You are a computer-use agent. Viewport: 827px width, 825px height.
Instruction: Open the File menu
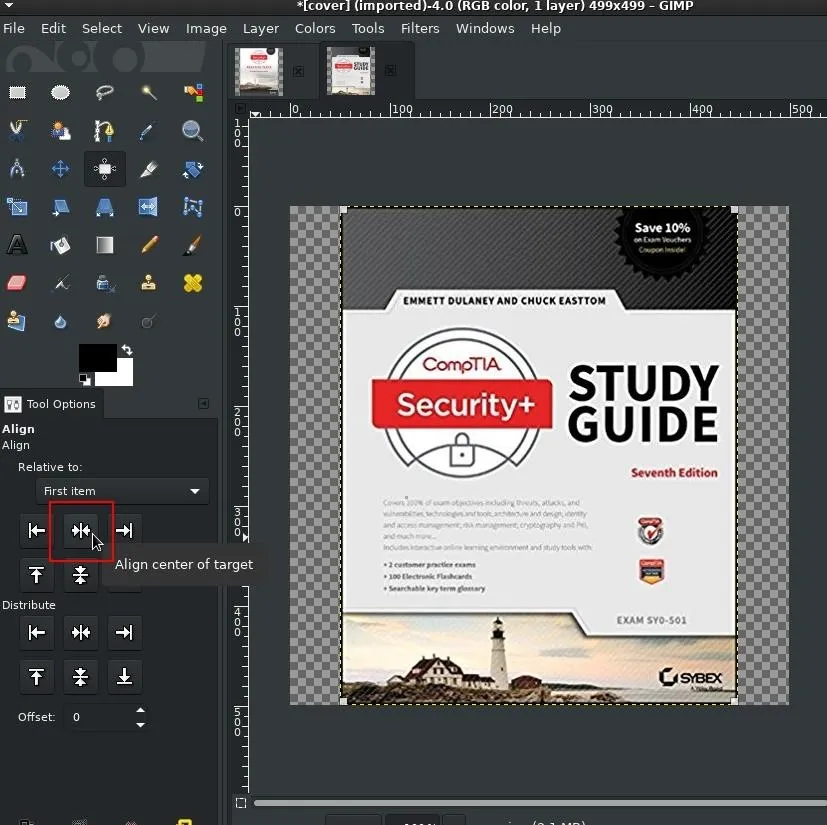[14, 28]
